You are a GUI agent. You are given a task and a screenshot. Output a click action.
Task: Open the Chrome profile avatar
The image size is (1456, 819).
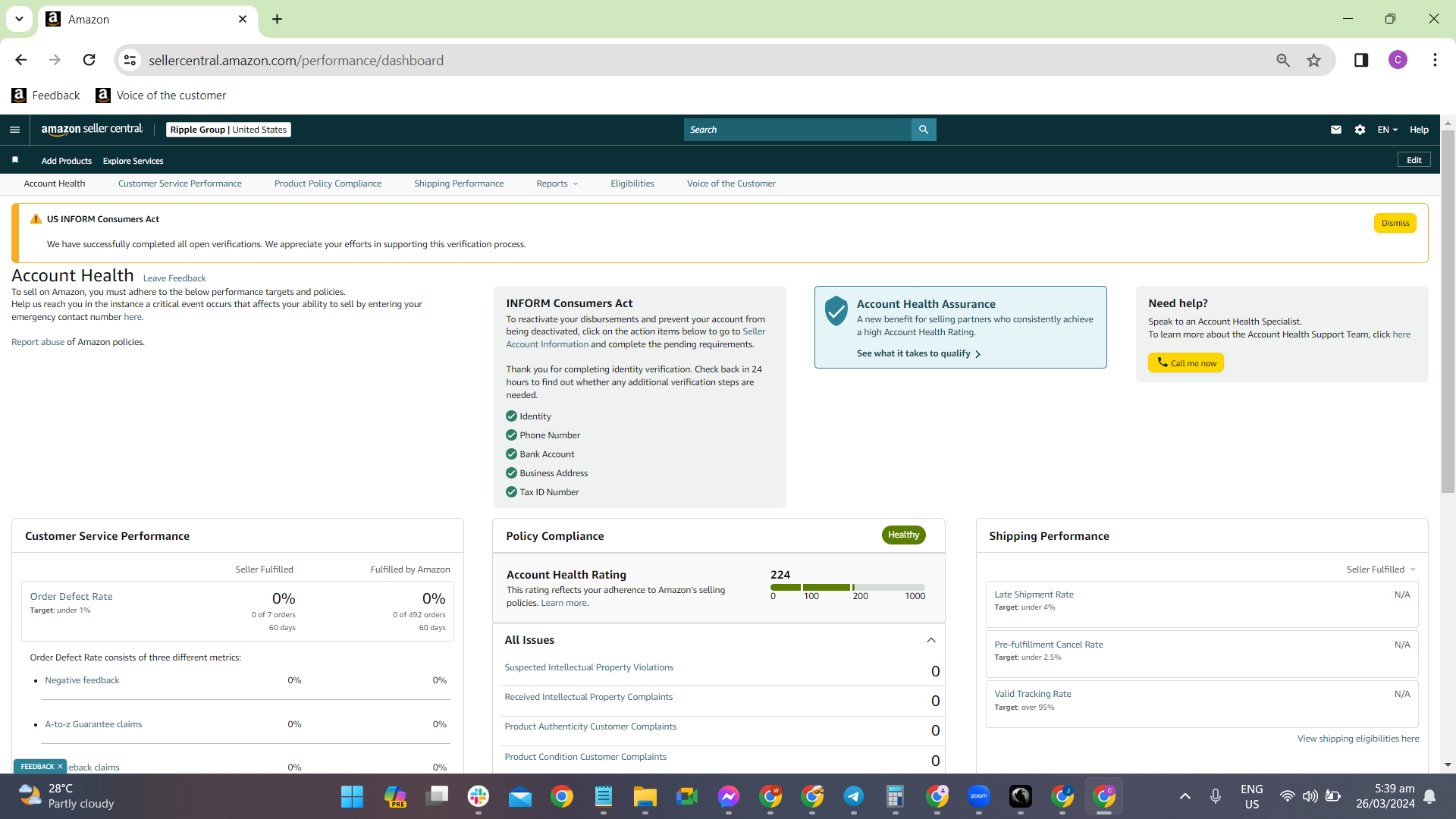pos(1398,60)
